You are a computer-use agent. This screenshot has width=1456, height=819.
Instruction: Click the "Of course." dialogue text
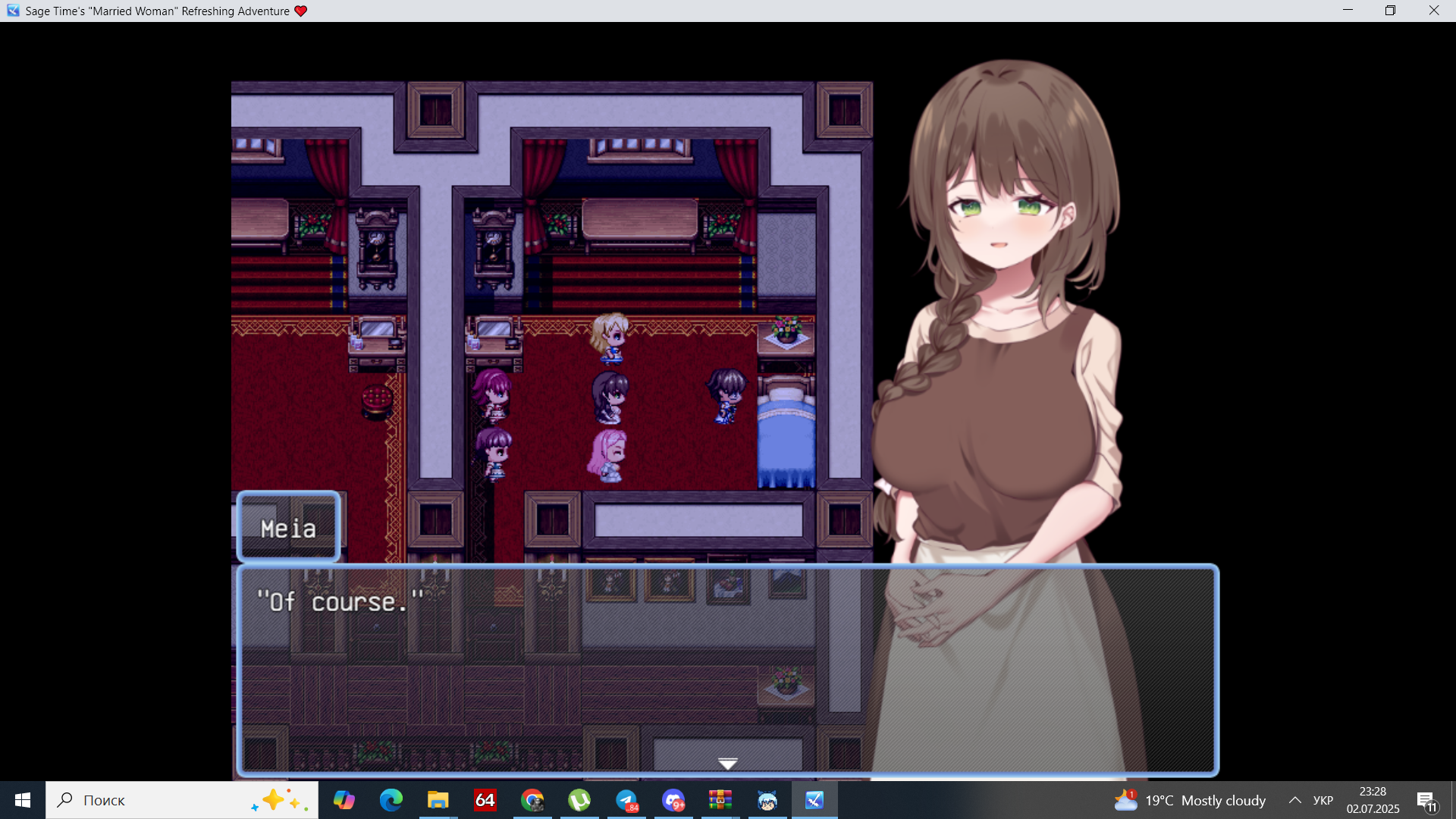340,602
